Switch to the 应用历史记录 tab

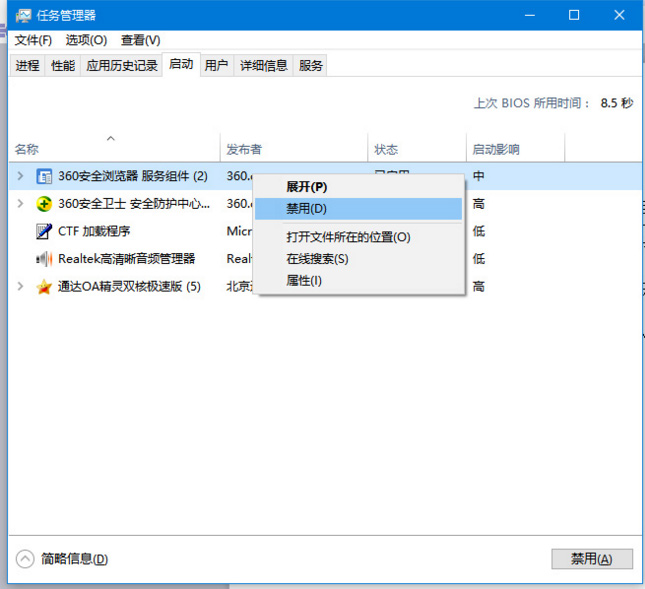122,65
